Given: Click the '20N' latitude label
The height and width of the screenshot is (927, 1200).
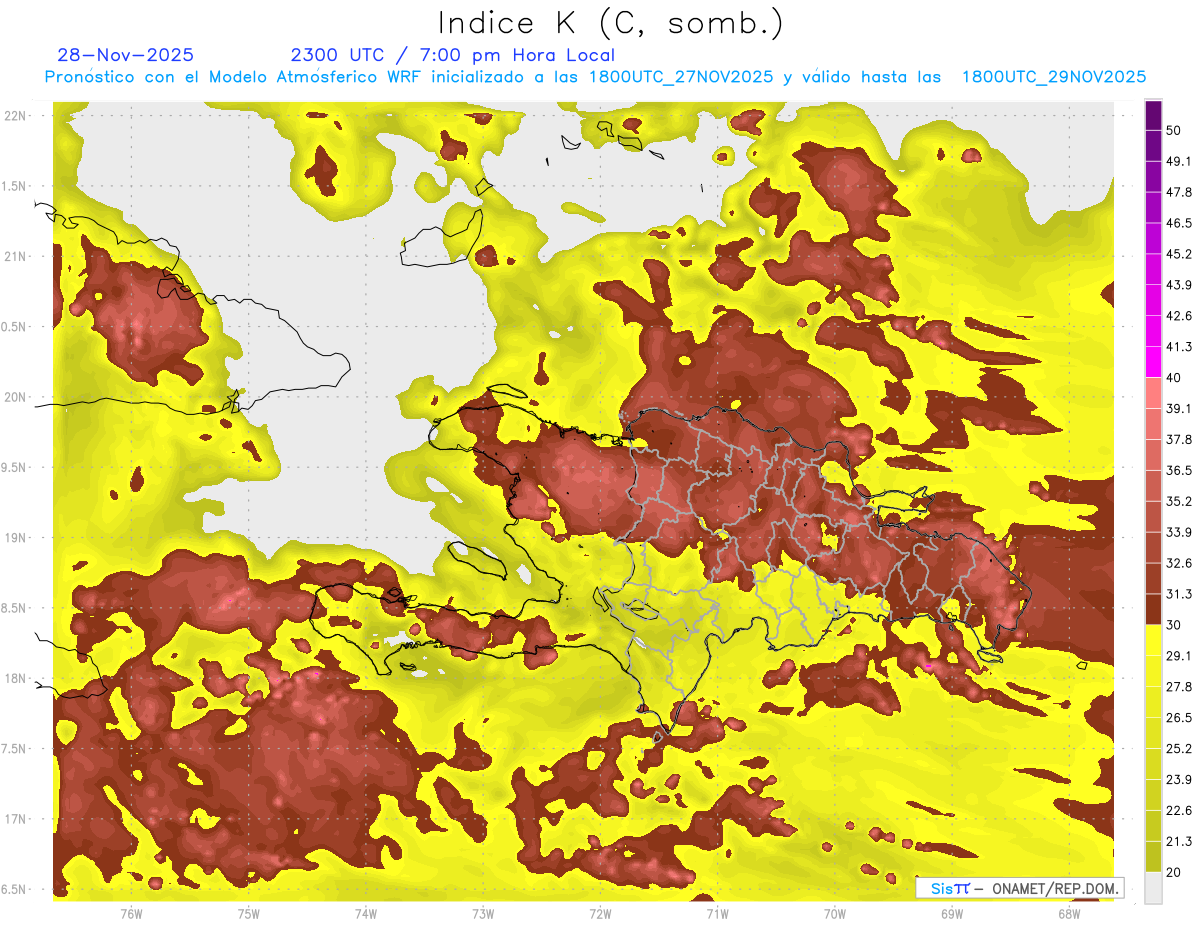Looking at the screenshot, I should pos(16,397).
